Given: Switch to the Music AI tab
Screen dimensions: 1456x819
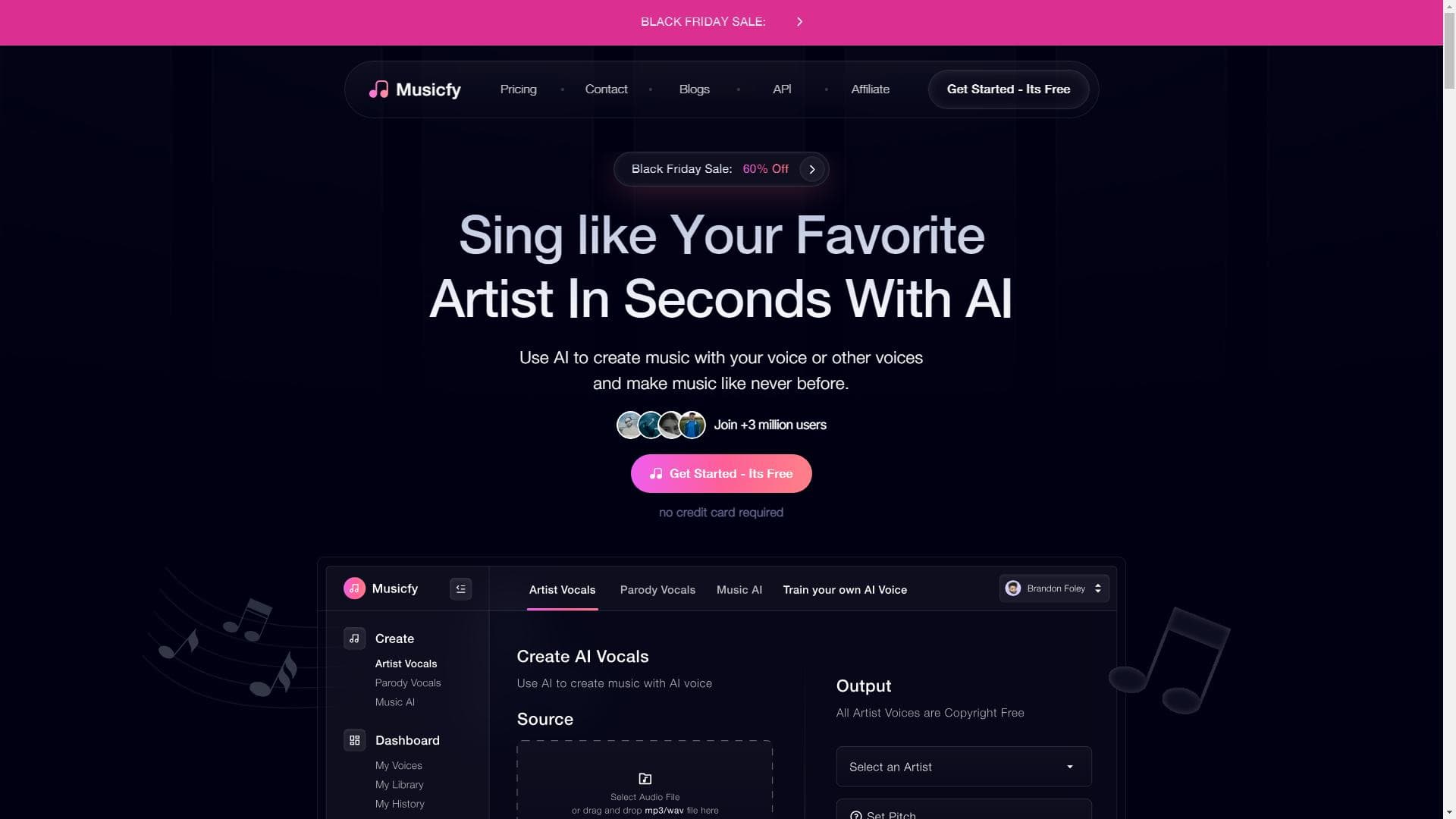Looking at the screenshot, I should tap(739, 590).
